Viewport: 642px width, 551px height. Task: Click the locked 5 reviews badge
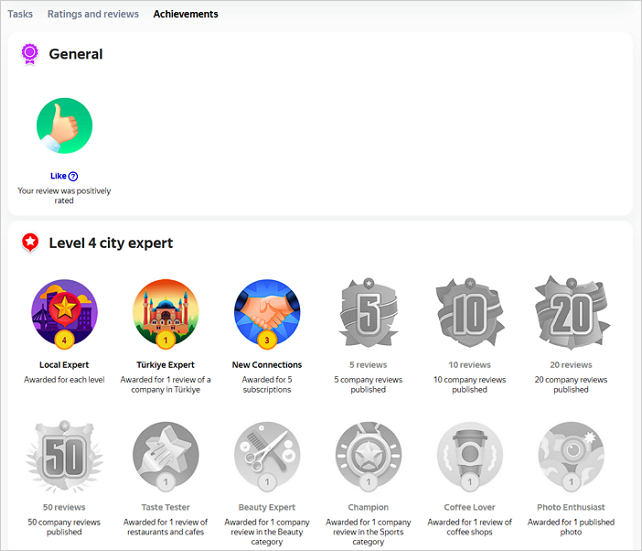point(368,312)
